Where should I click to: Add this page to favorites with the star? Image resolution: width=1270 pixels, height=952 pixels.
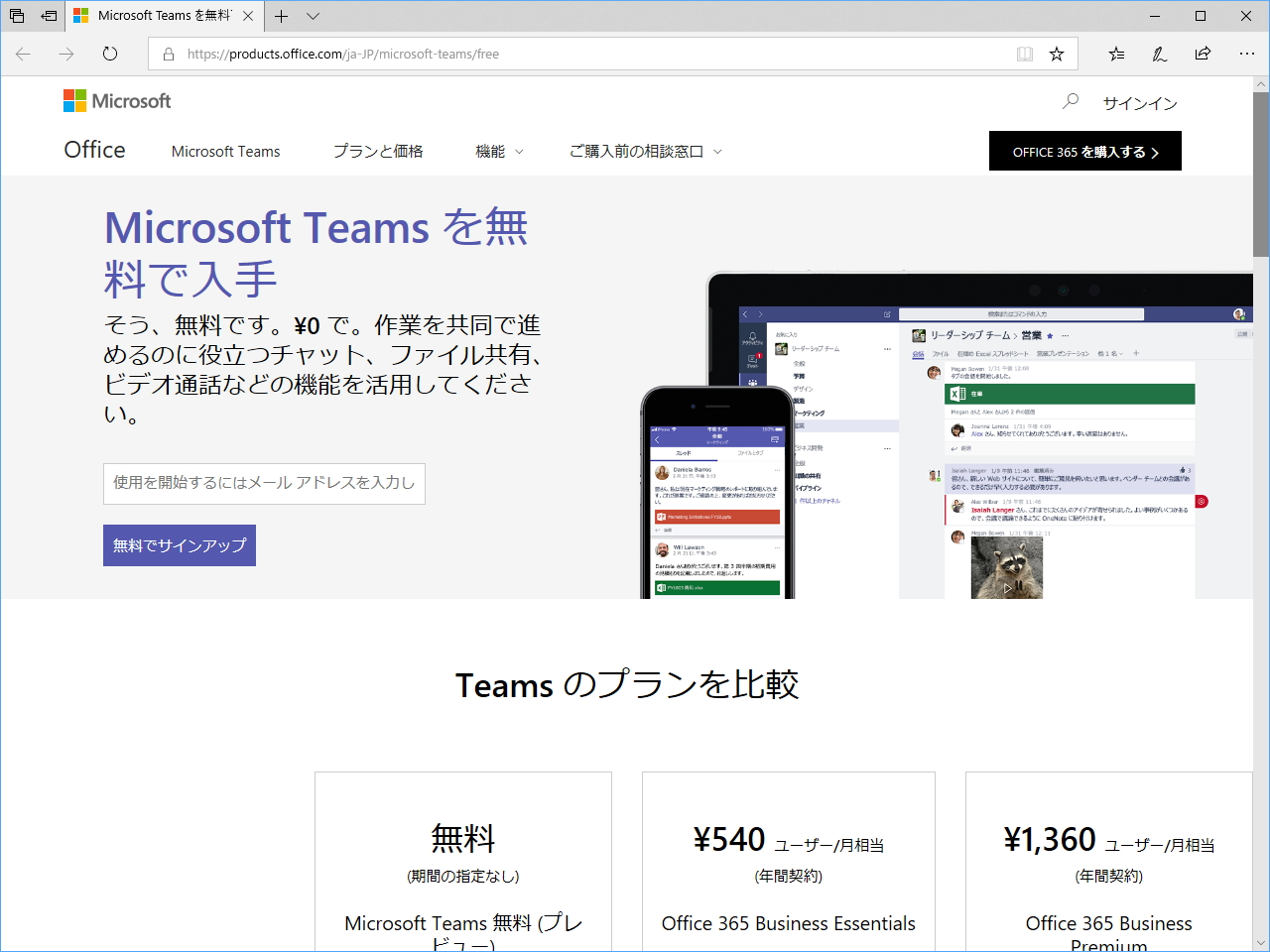pyautogui.click(x=1057, y=54)
